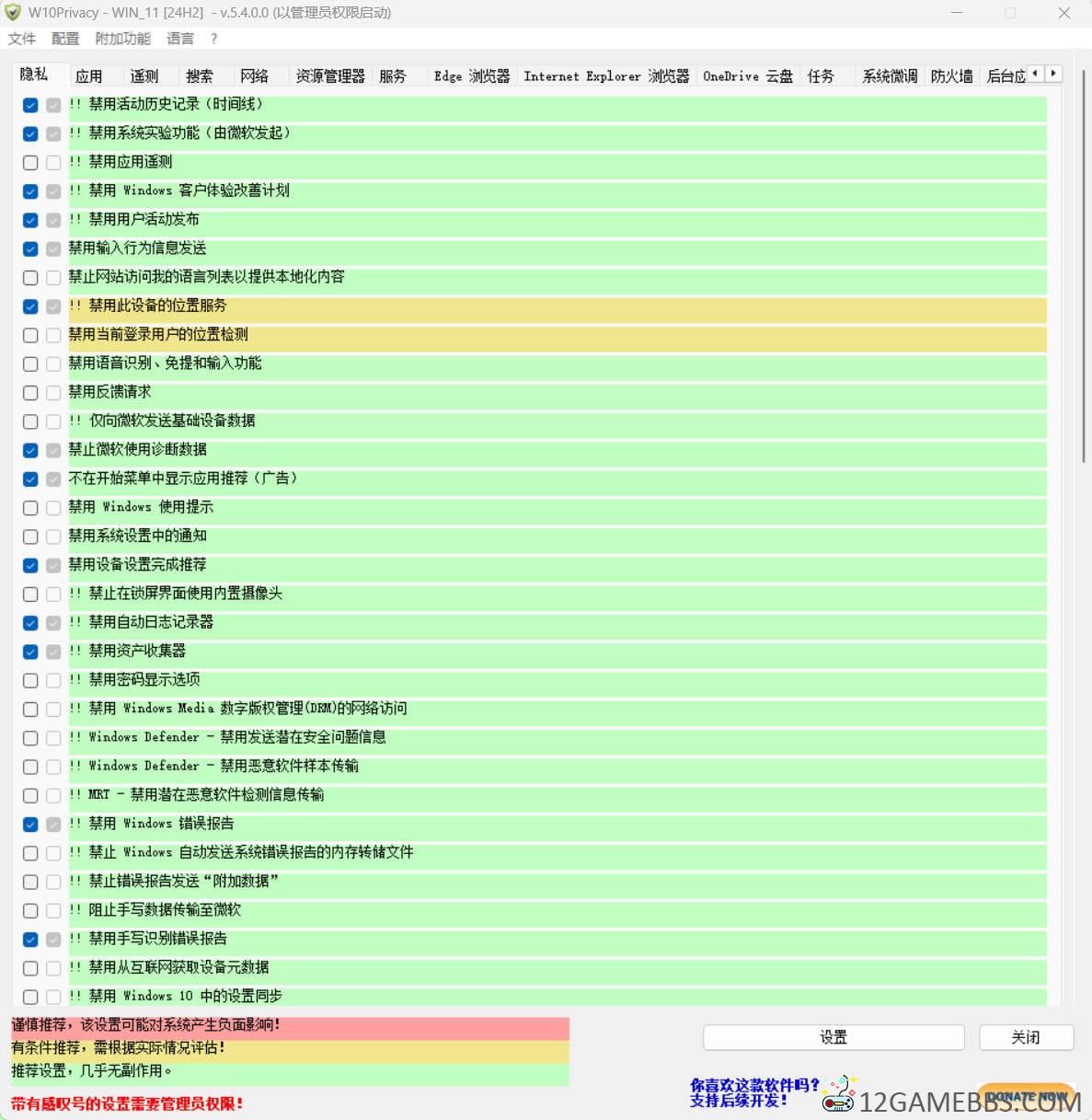Toggle 禁用用户活动发布 checkbox
The width and height of the screenshot is (1092, 1120).
tap(30, 220)
